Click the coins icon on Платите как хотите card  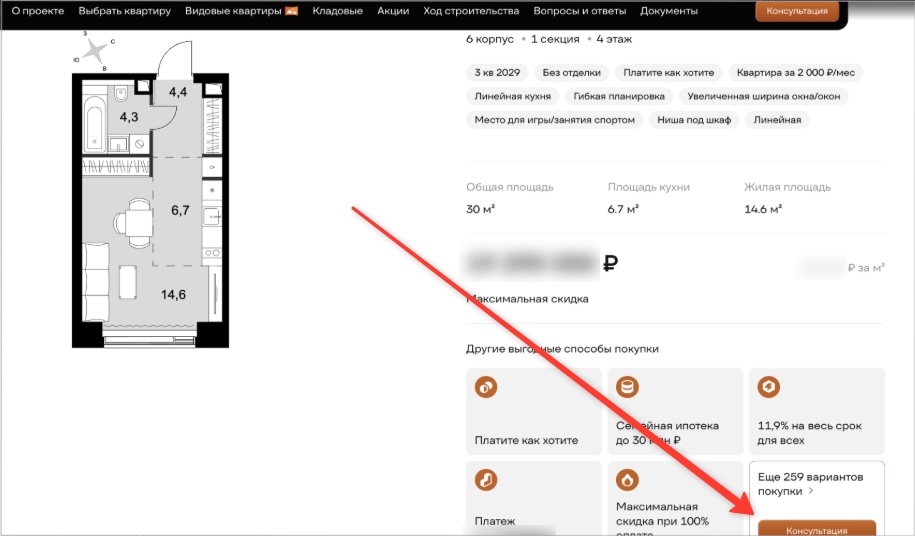tap(486, 387)
